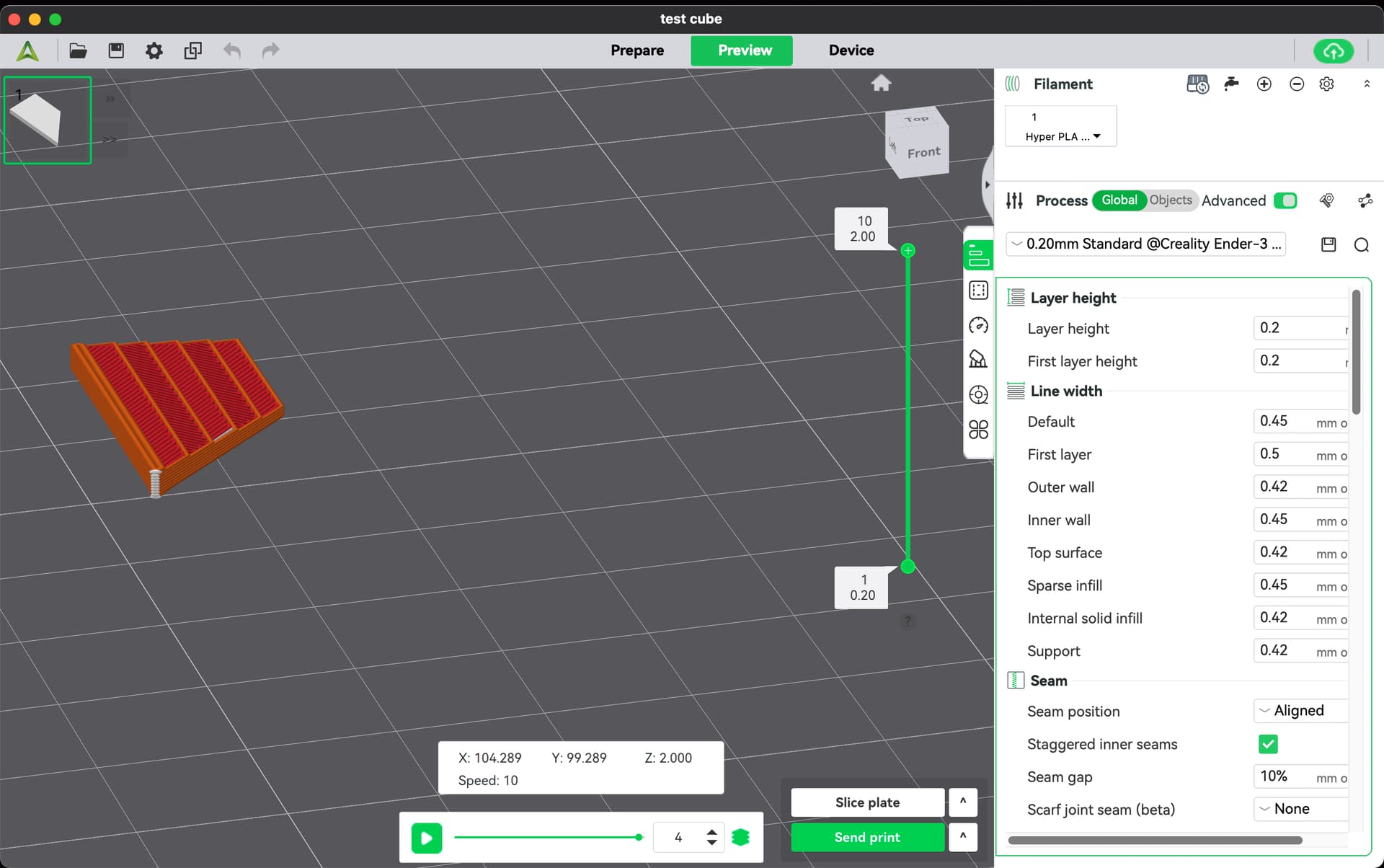Save process preset icon
1384x868 pixels.
[x=1328, y=245]
